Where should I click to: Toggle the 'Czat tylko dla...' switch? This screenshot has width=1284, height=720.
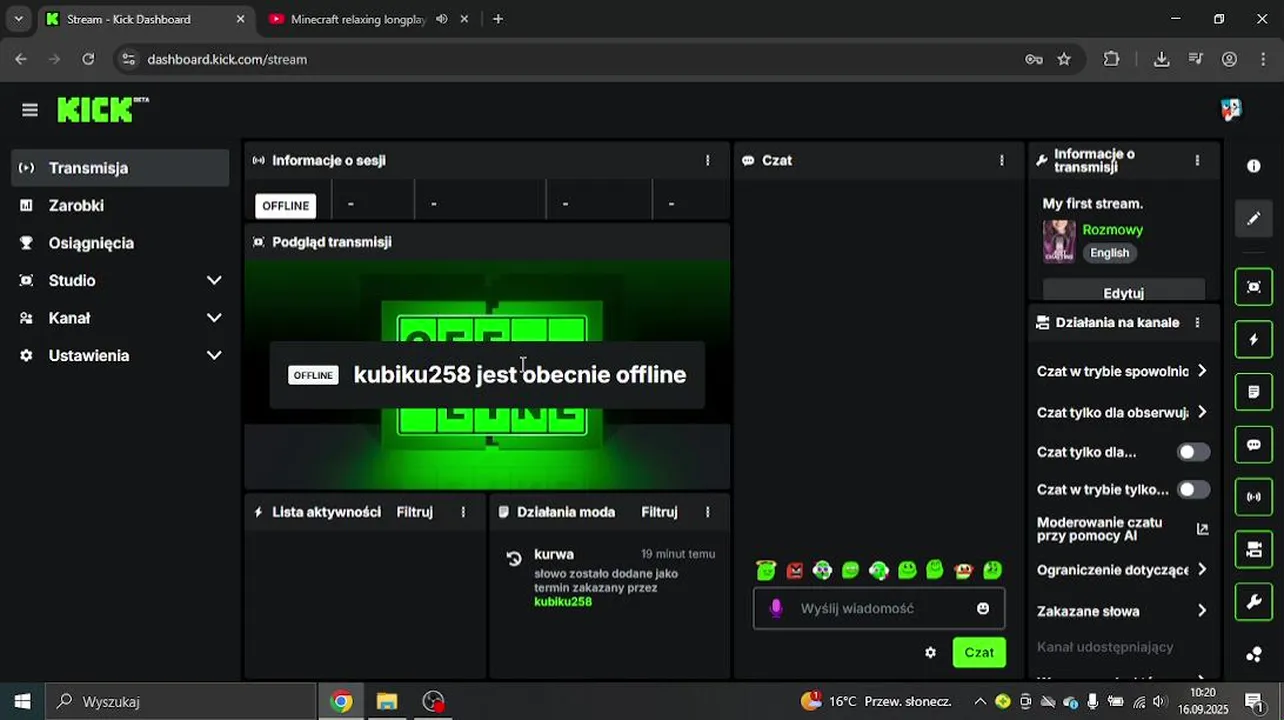[1193, 452]
